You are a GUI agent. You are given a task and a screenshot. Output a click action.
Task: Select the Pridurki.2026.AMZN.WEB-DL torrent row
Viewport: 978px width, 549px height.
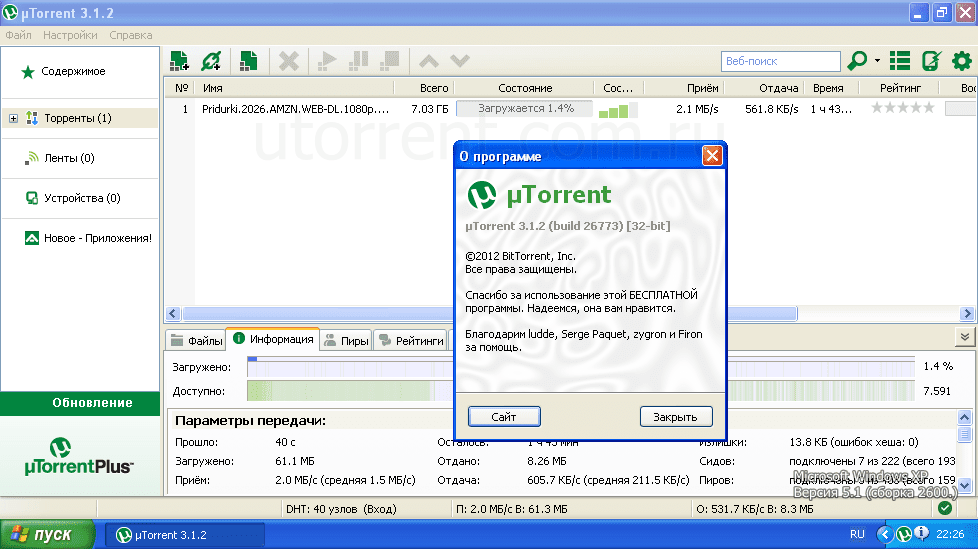571,109
